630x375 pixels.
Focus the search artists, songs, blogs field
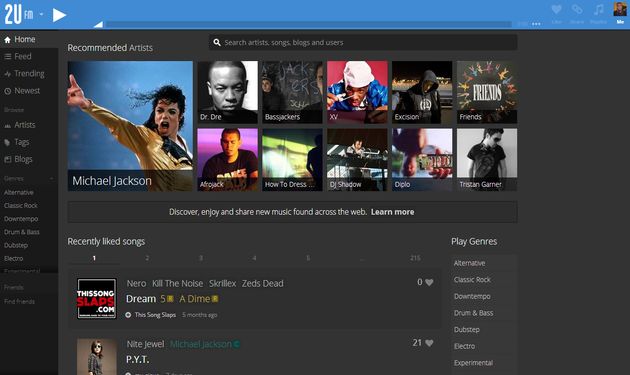click(x=363, y=42)
